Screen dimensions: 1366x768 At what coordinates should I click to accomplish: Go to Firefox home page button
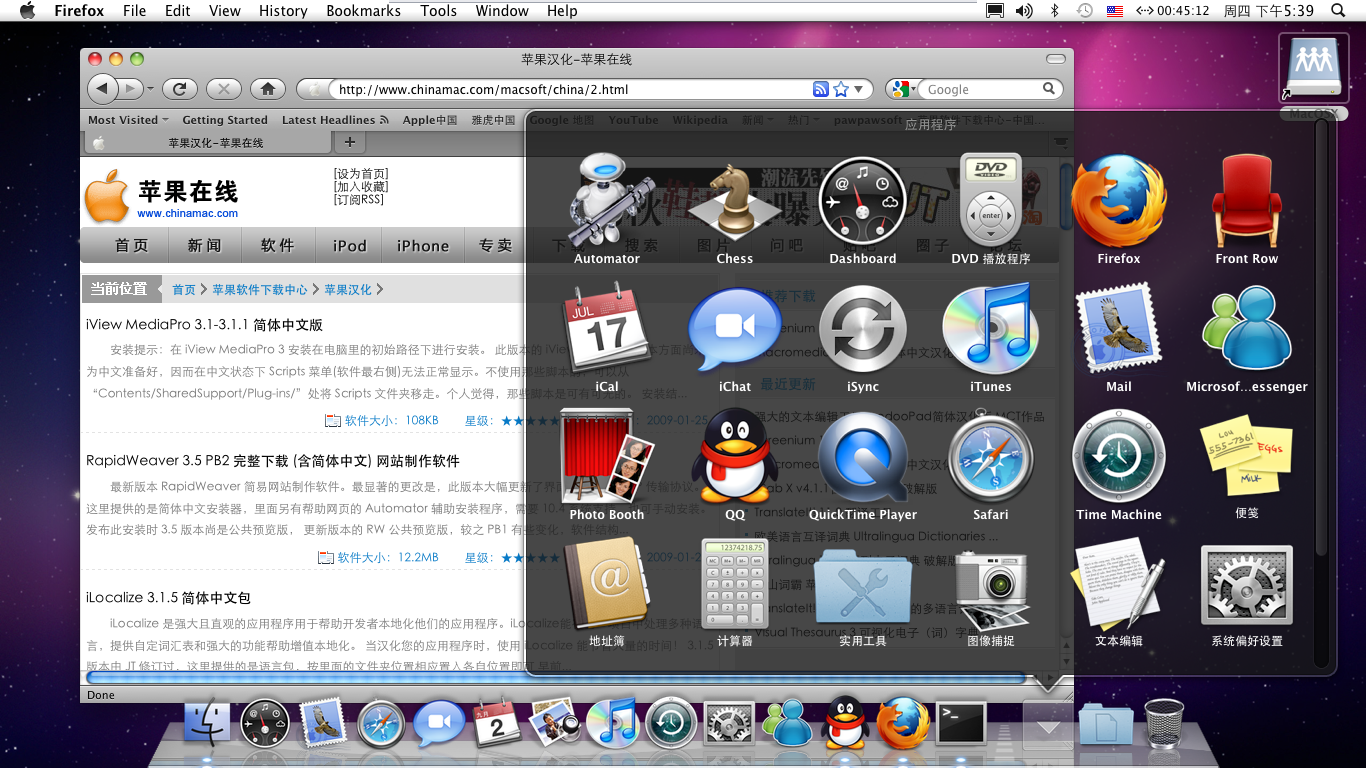click(268, 89)
